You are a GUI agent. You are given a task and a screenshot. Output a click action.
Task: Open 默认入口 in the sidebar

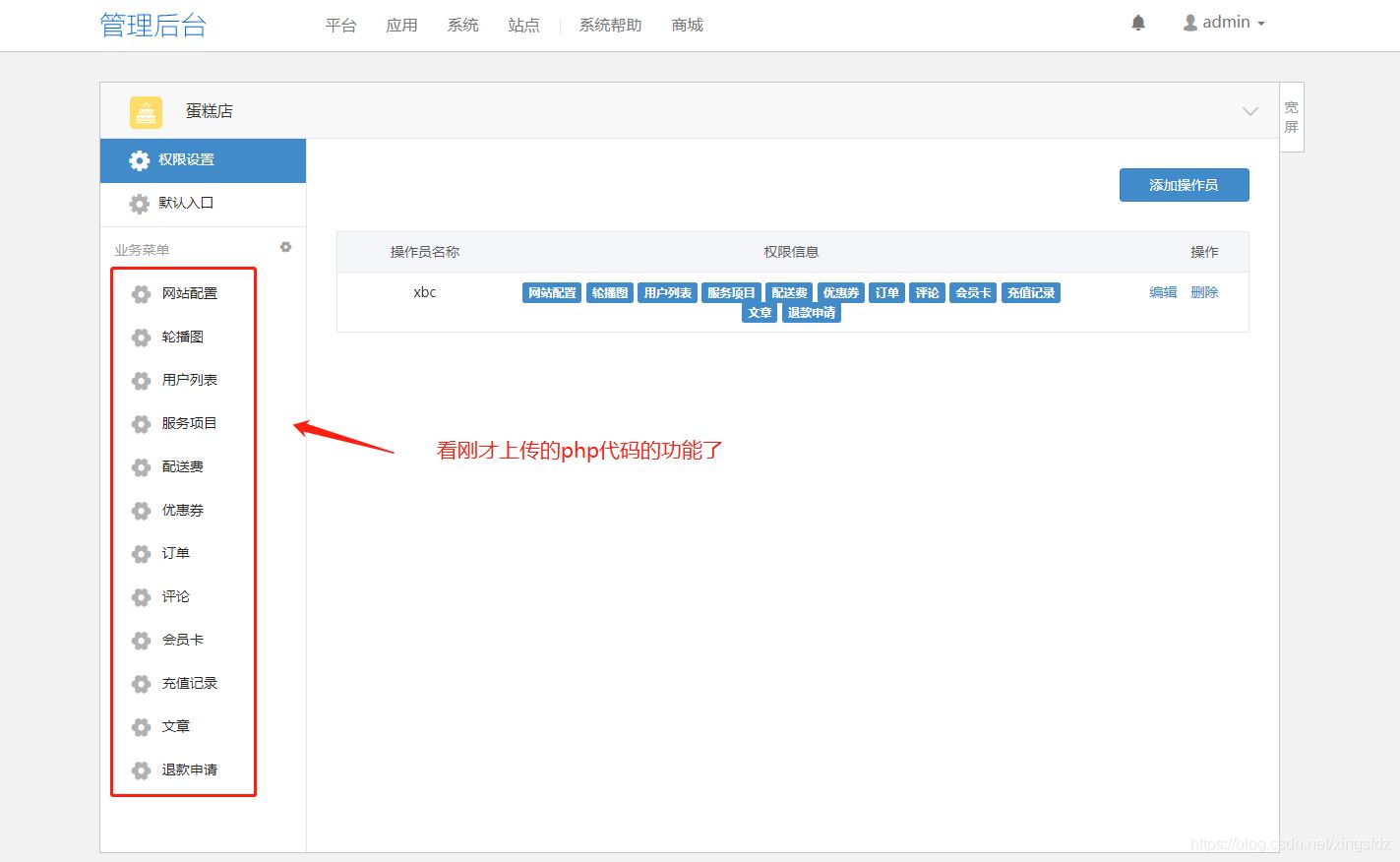click(x=186, y=204)
